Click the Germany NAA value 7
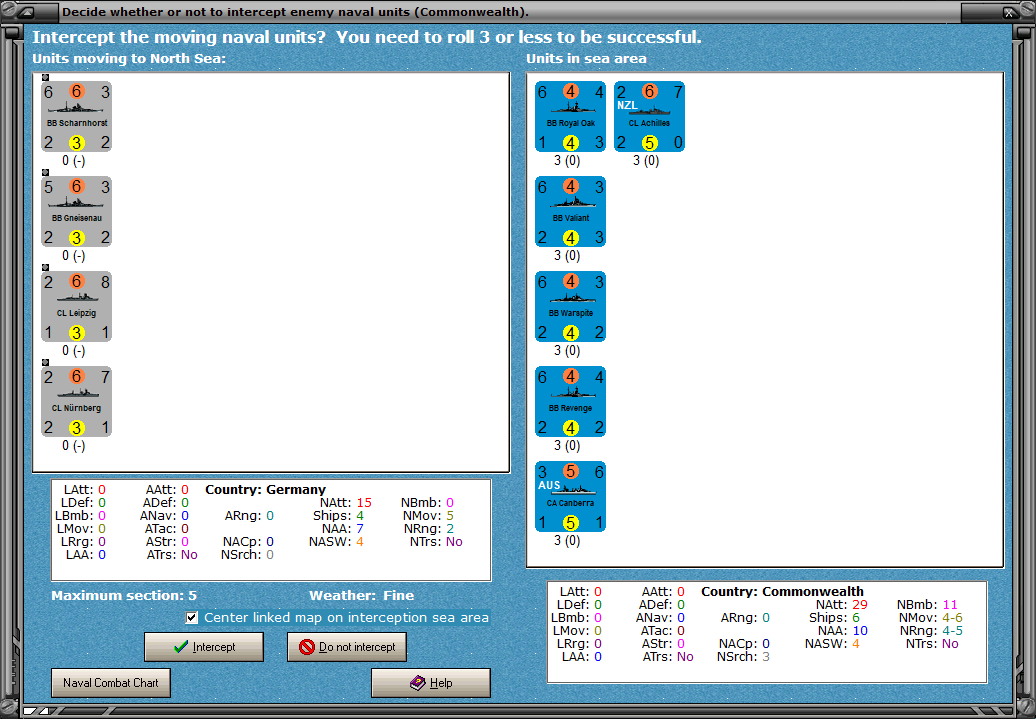Viewport: 1036px width, 719px height. pyautogui.click(x=360, y=529)
